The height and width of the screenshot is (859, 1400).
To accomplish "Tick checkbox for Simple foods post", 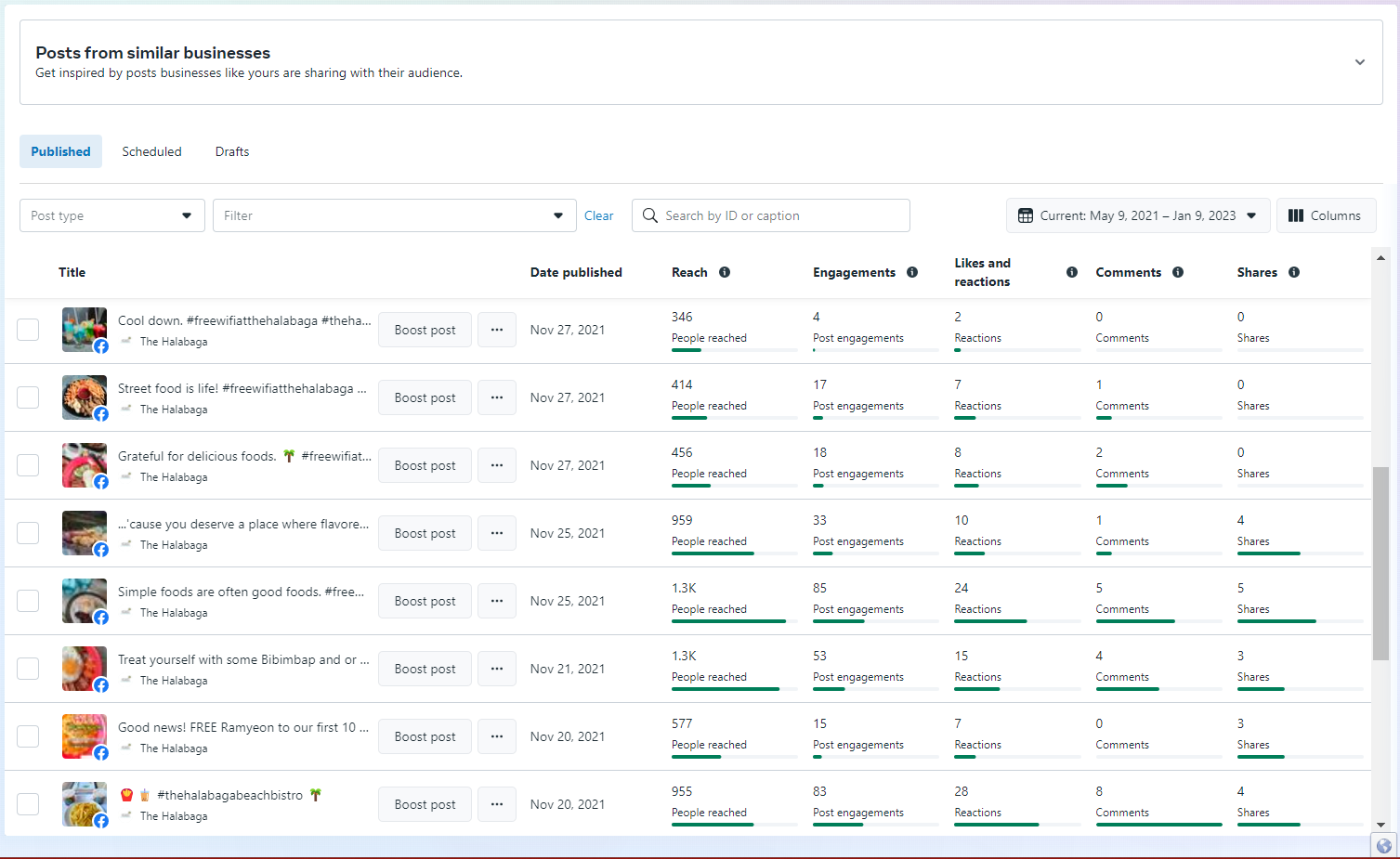I will (28, 601).
